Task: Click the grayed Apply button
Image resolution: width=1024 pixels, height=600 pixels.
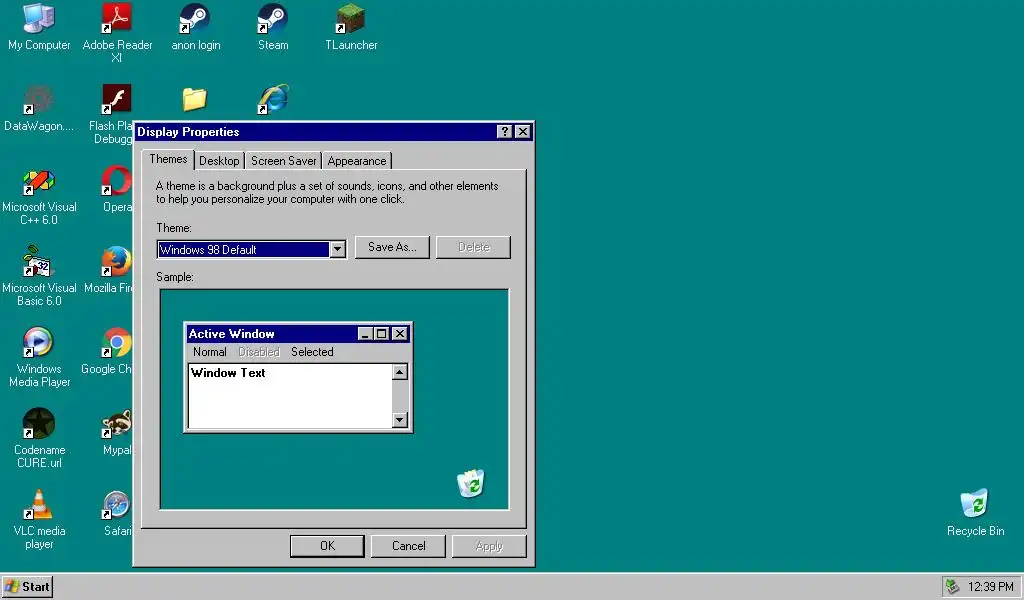Action: 489,546
